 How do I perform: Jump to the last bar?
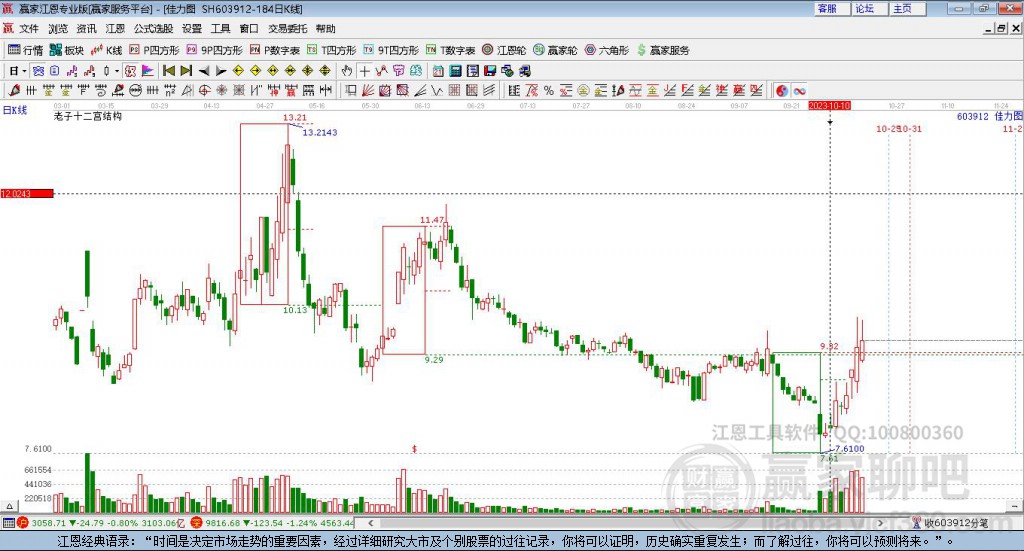pyautogui.click(x=186, y=71)
